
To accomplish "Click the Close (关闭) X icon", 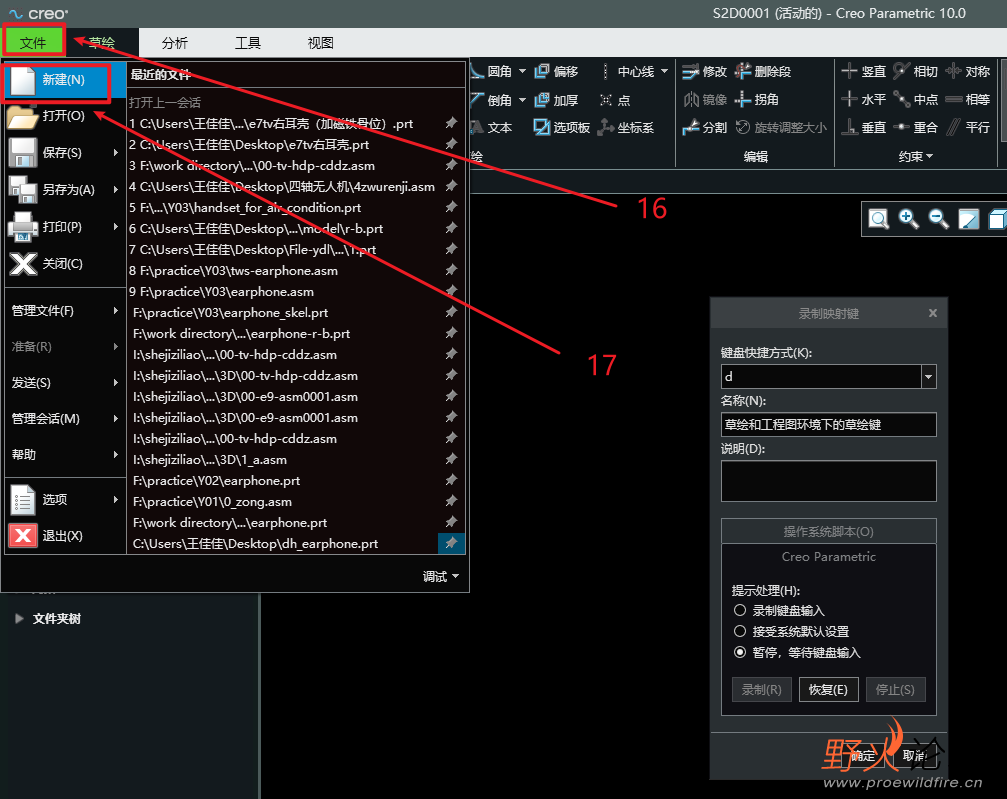I will (x=22, y=263).
